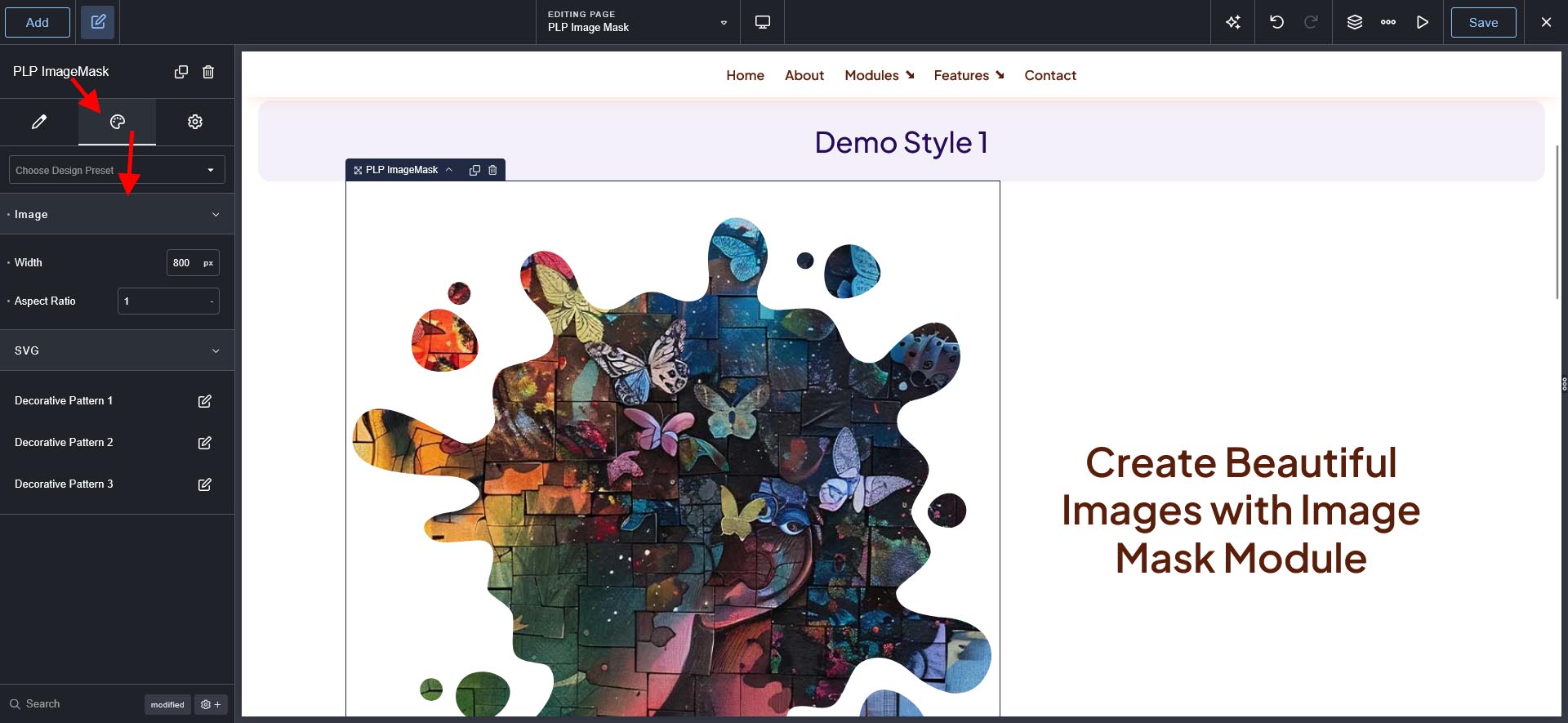Open the desktop viewport selector icon

(x=763, y=22)
